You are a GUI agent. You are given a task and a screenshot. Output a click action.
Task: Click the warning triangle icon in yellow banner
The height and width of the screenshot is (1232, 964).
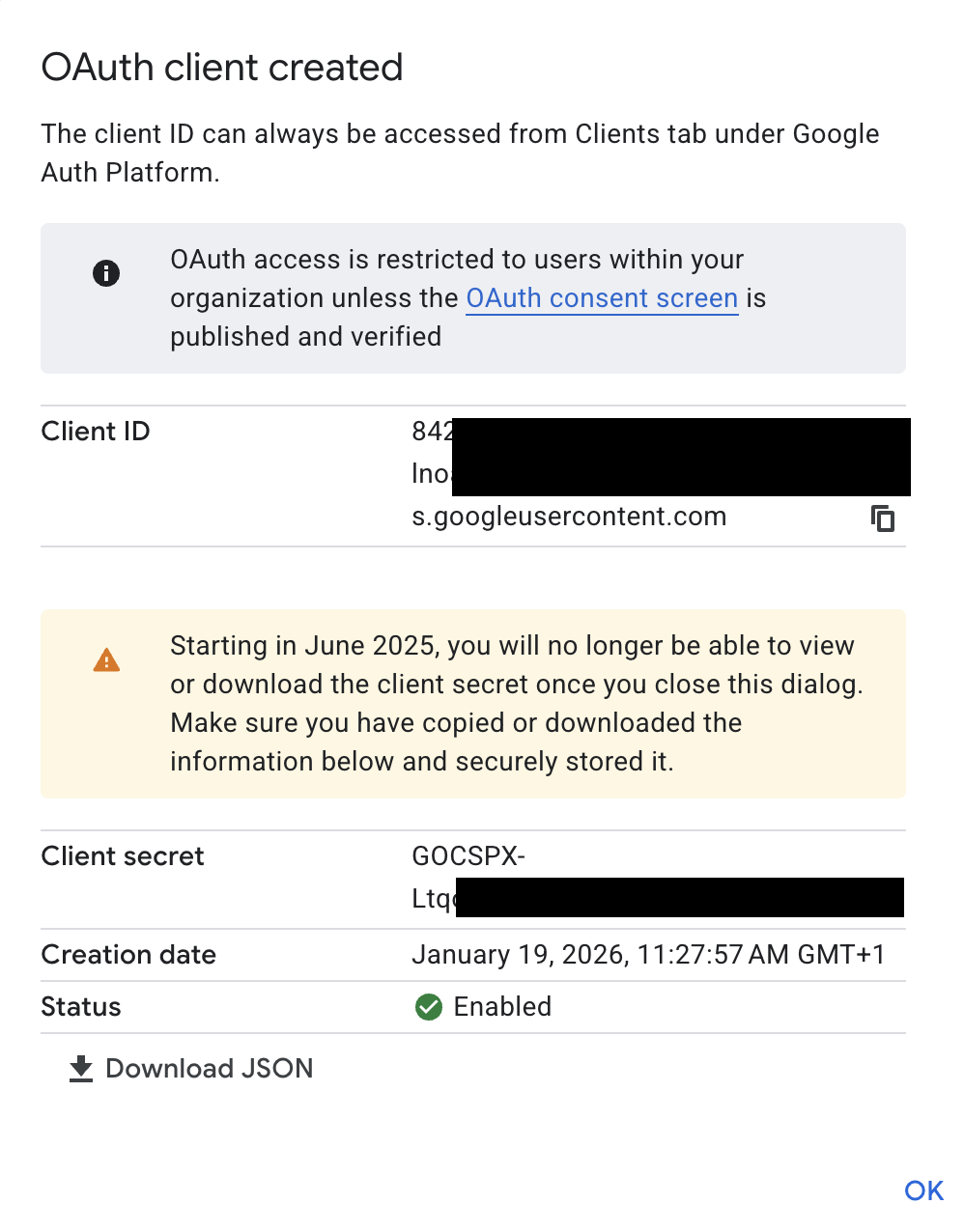pyautogui.click(x=106, y=659)
